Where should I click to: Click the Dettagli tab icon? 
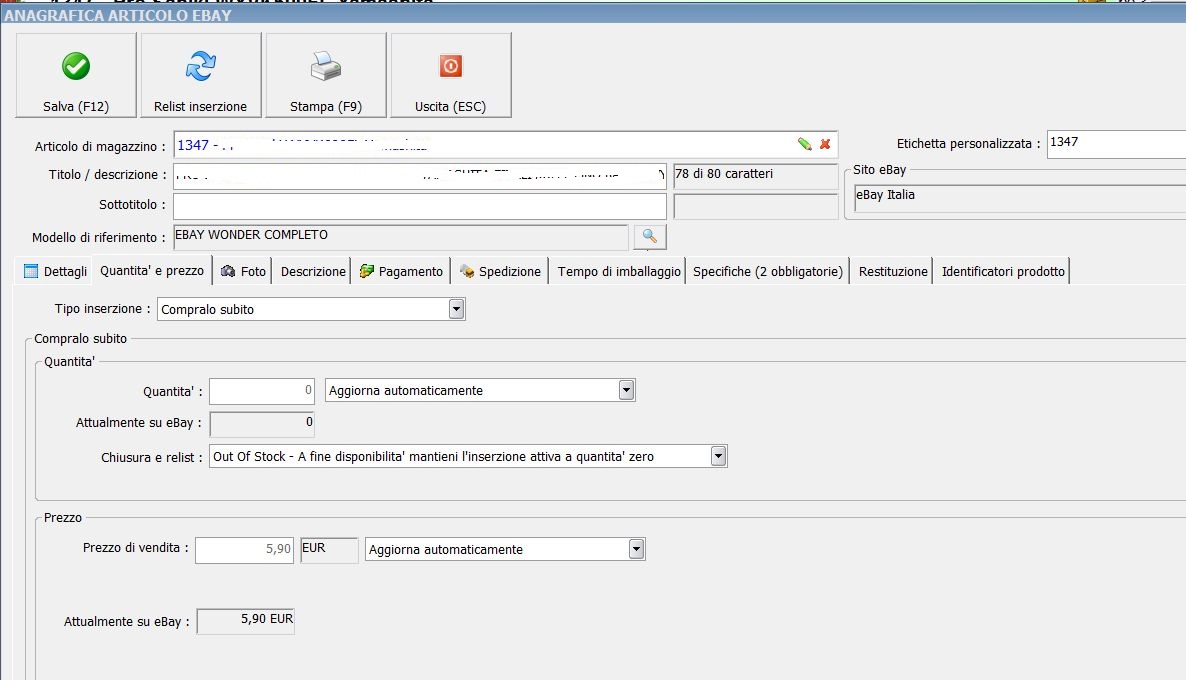tap(31, 271)
